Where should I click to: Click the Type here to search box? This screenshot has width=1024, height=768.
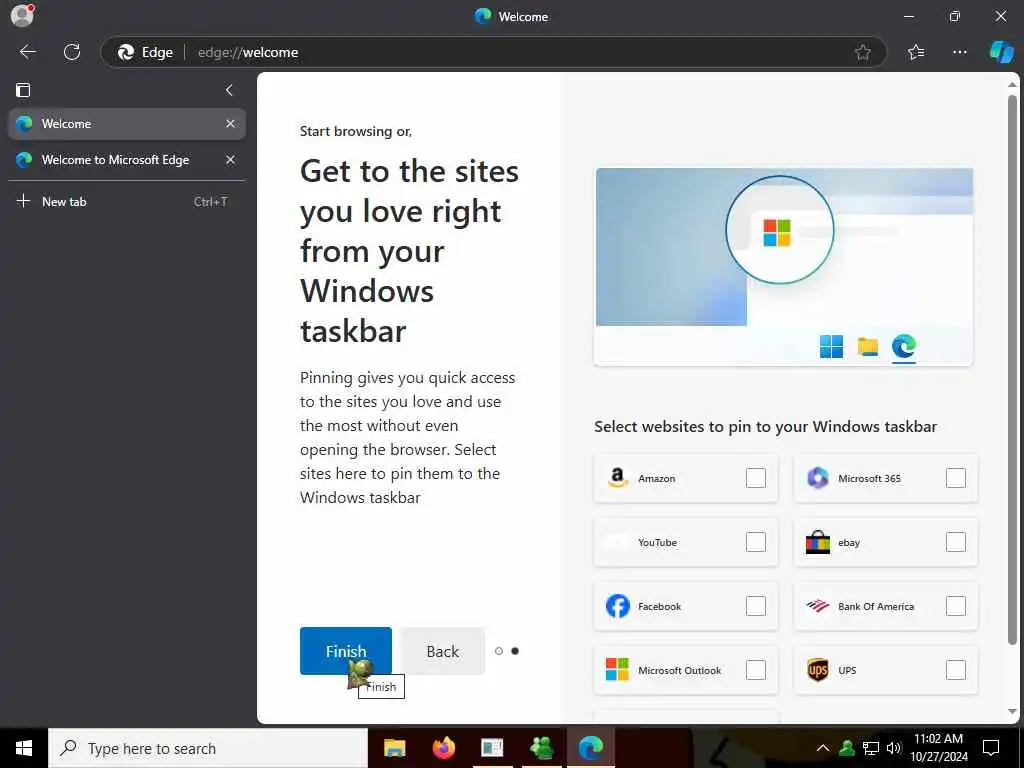click(x=208, y=748)
